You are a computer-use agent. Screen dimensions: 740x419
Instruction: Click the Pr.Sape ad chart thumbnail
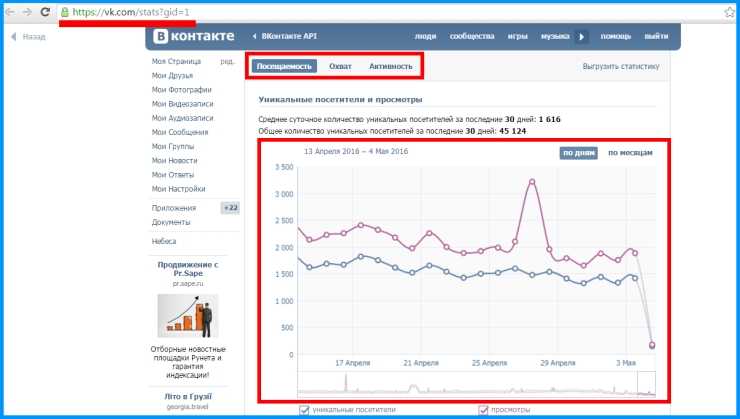click(188, 316)
